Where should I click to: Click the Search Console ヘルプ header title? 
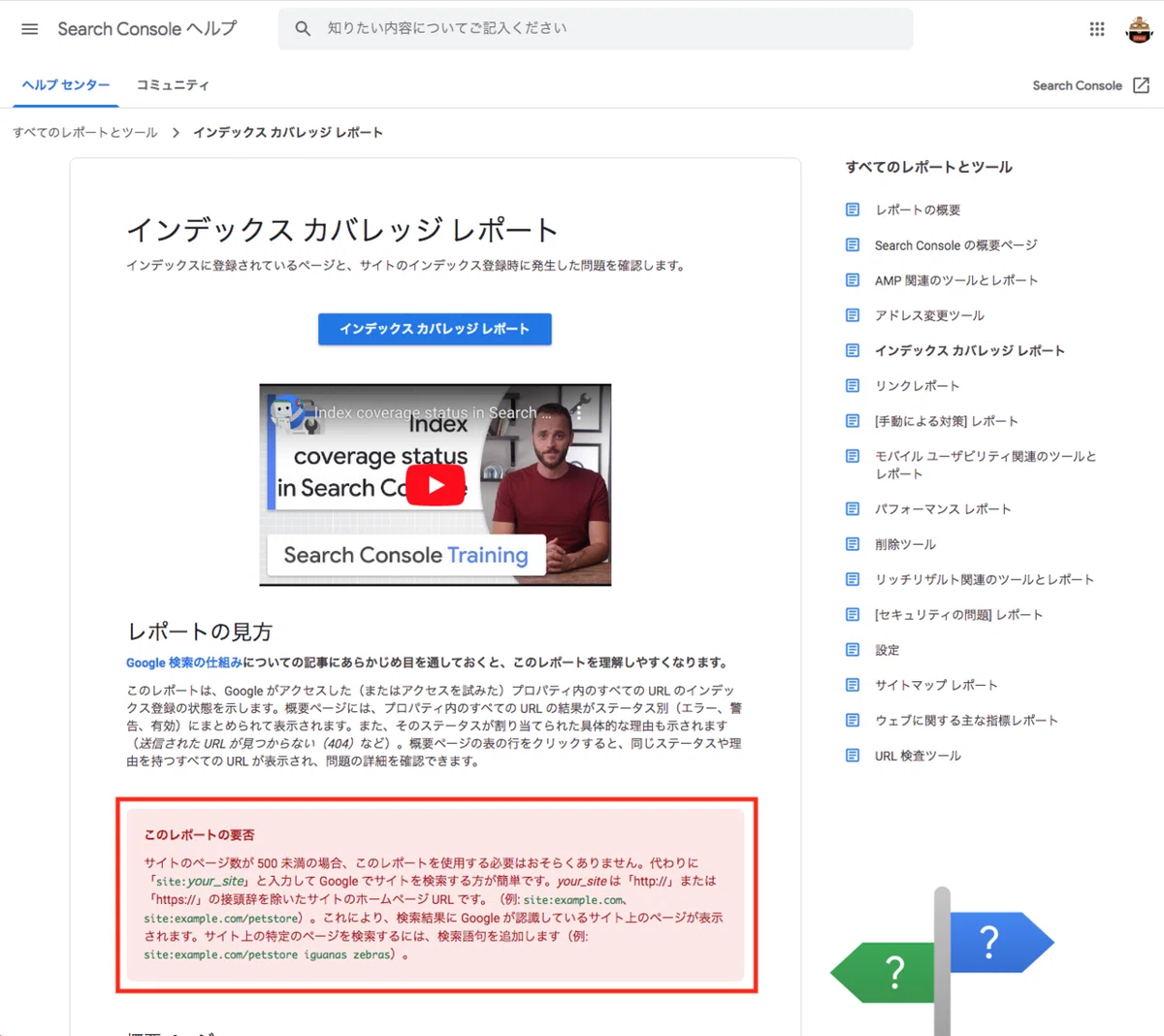coord(147,29)
